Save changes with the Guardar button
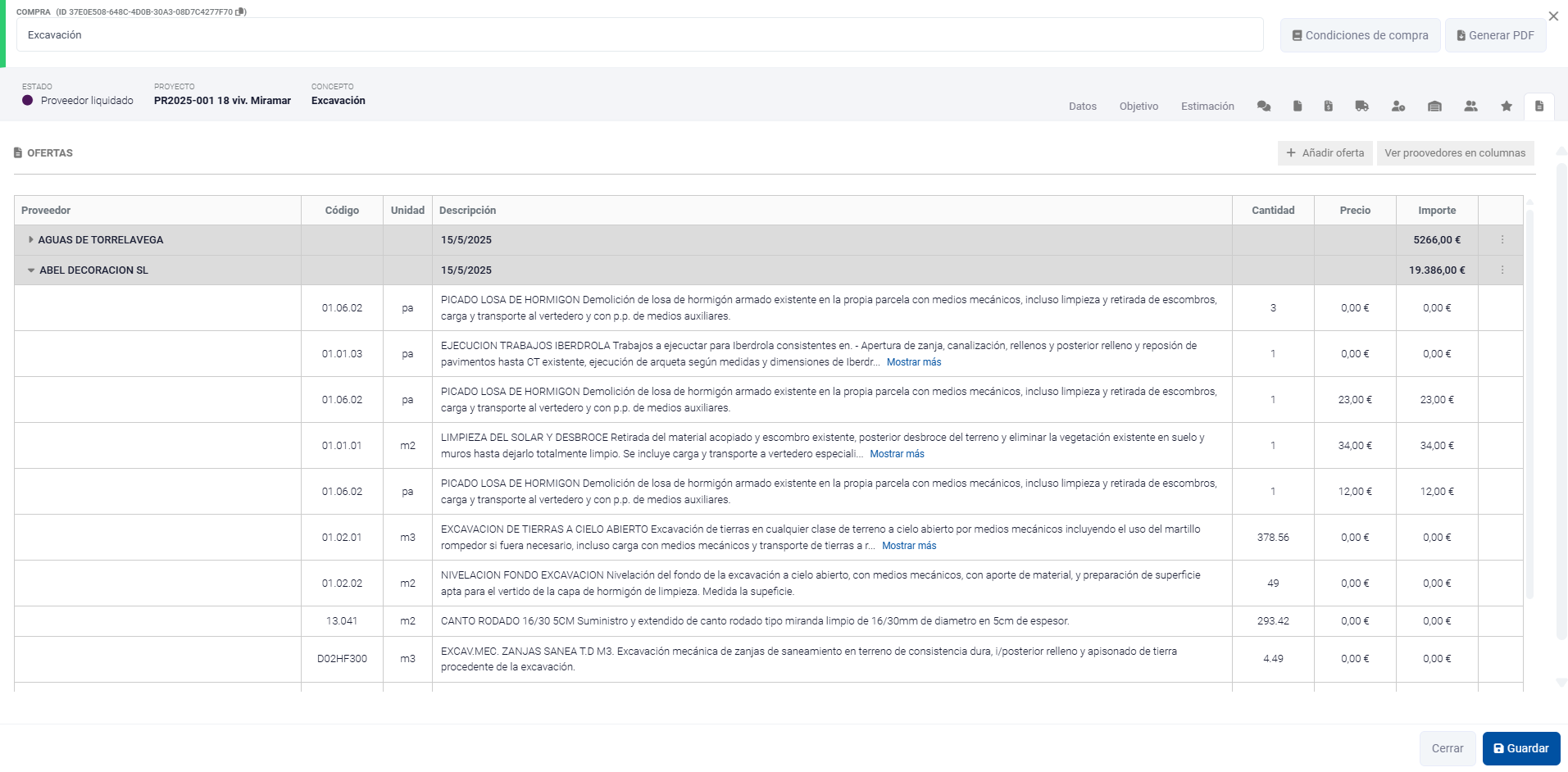This screenshot has height=772, width=1568. coord(1520,748)
